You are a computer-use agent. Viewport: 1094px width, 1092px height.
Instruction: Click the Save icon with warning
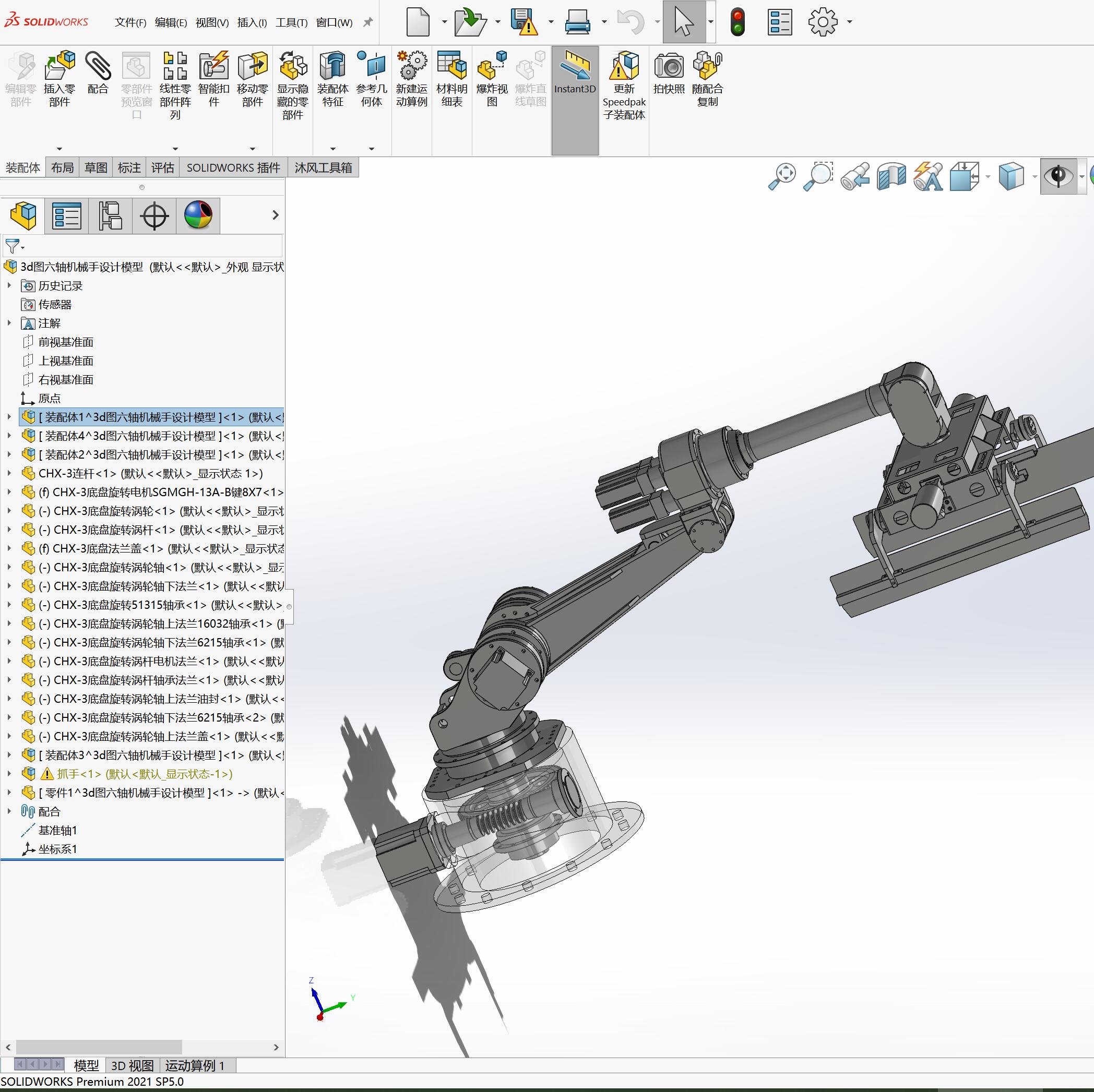(524, 21)
